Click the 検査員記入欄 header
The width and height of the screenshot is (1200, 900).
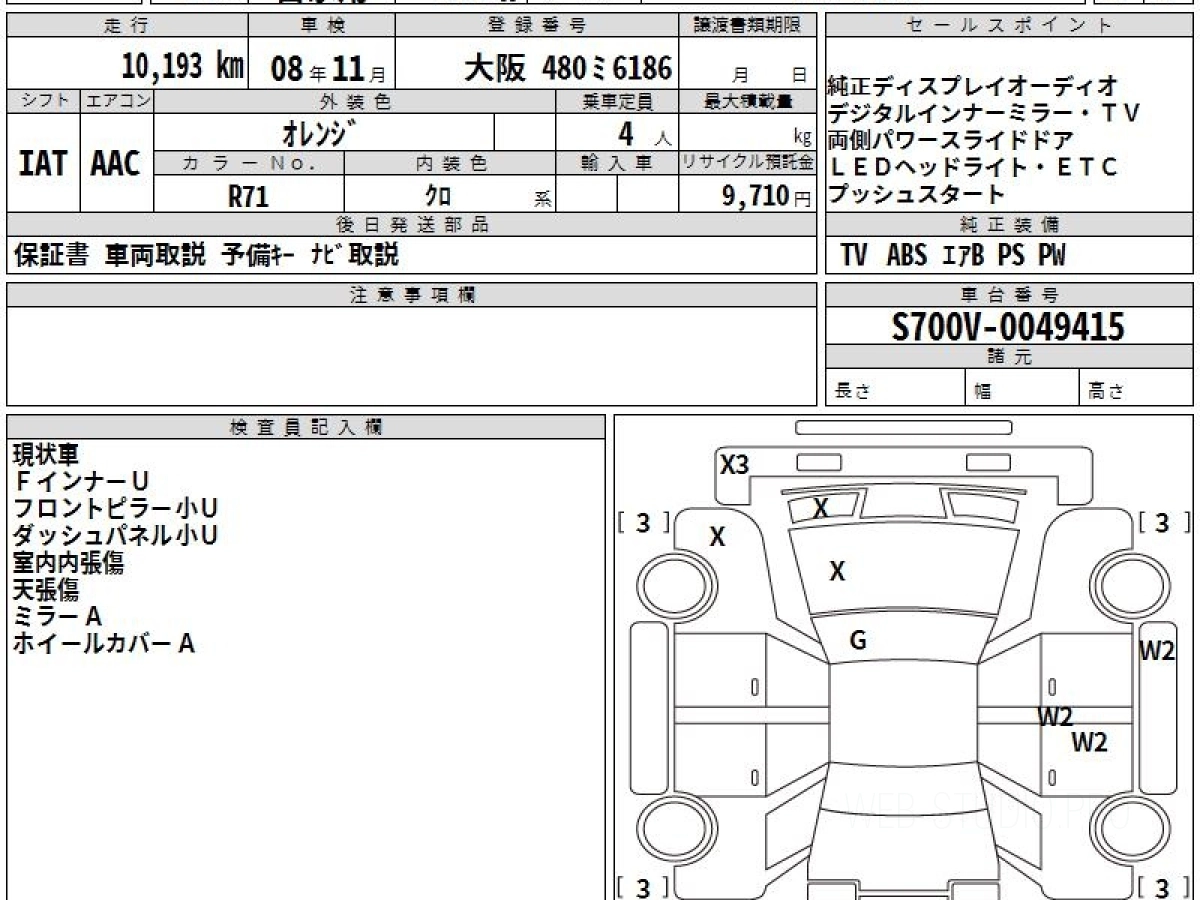(x=306, y=427)
